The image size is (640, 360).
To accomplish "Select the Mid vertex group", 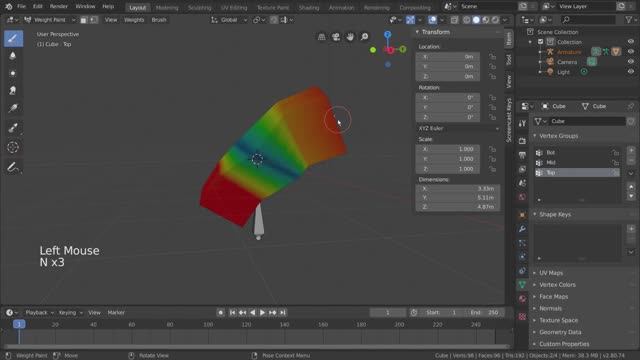I will [x=576, y=162].
